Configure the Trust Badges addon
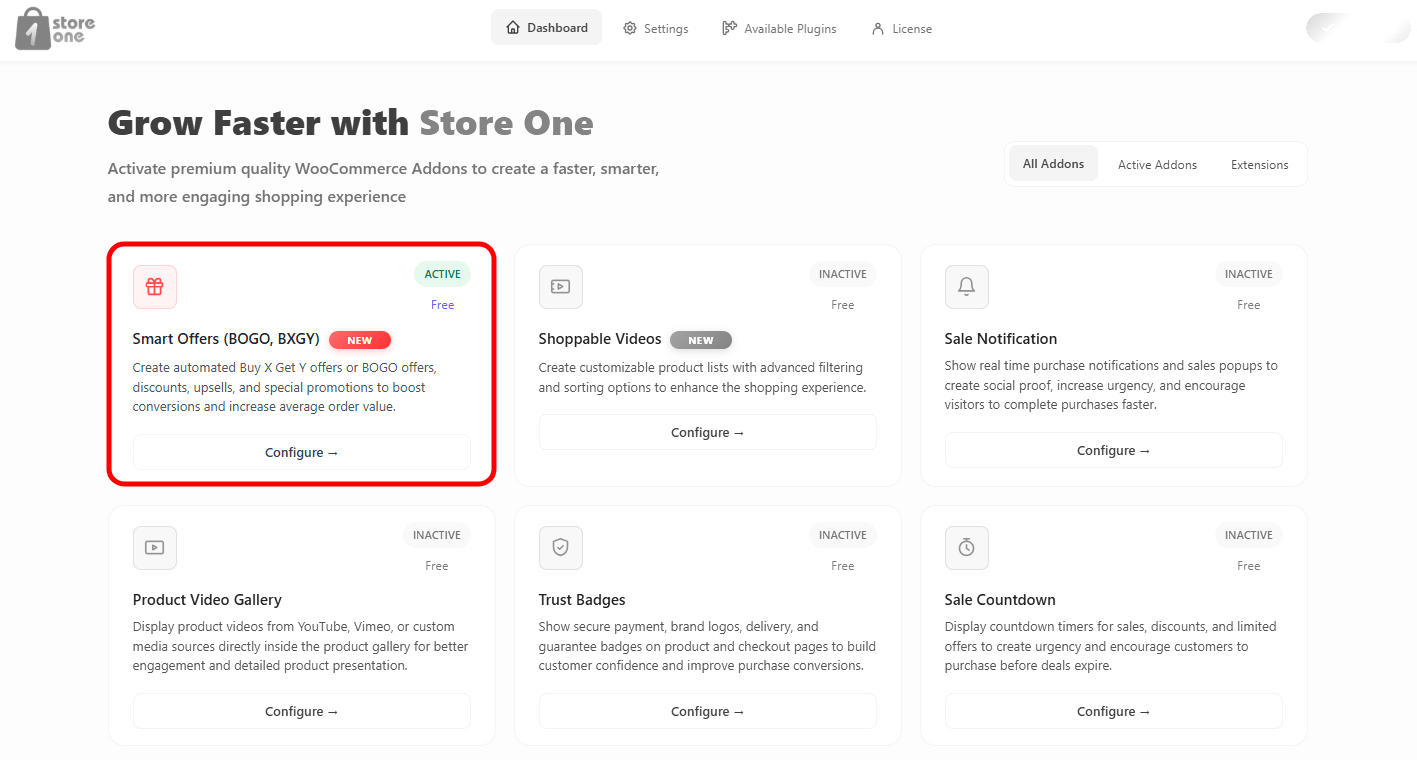 click(708, 711)
